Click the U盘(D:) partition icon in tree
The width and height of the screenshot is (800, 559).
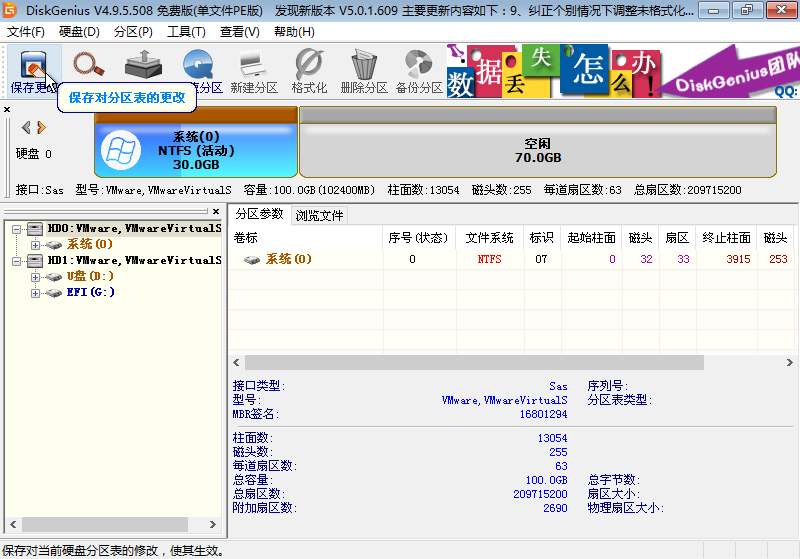[54, 277]
